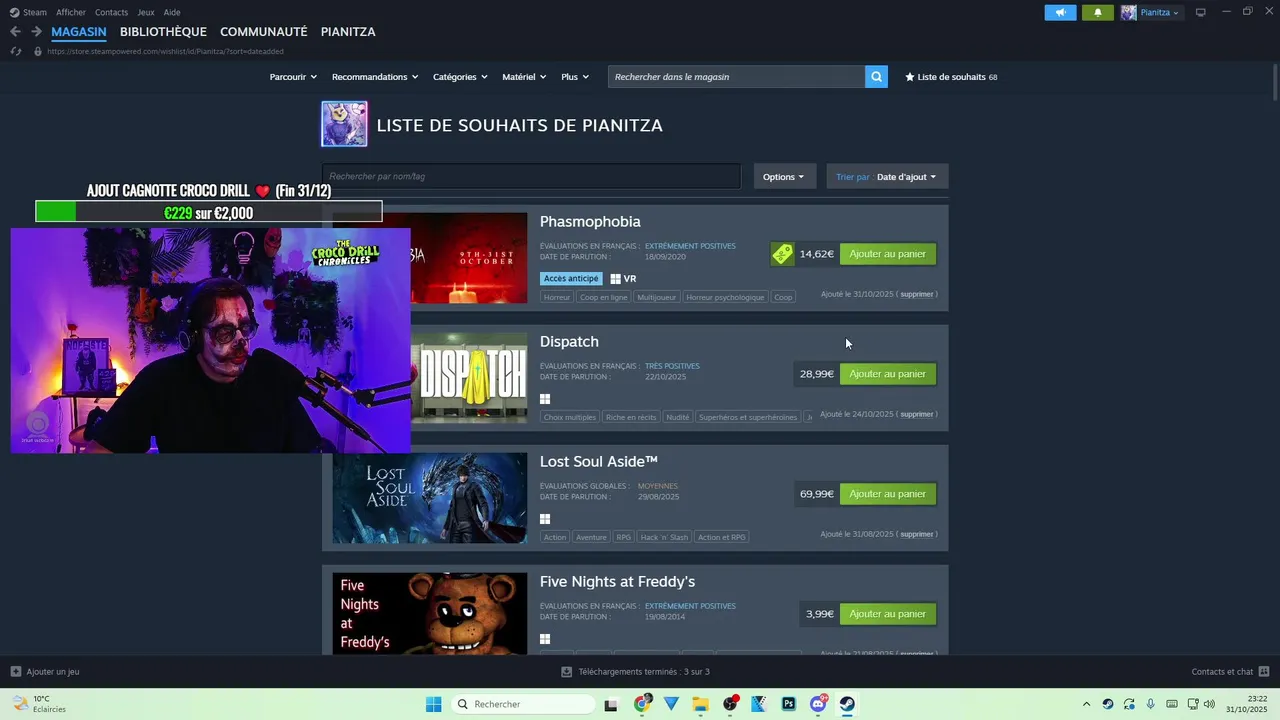Image resolution: width=1280 pixels, height=720 pixels.
Task: Open the Lost Soul Aside™ title
Action: point(599,462)
